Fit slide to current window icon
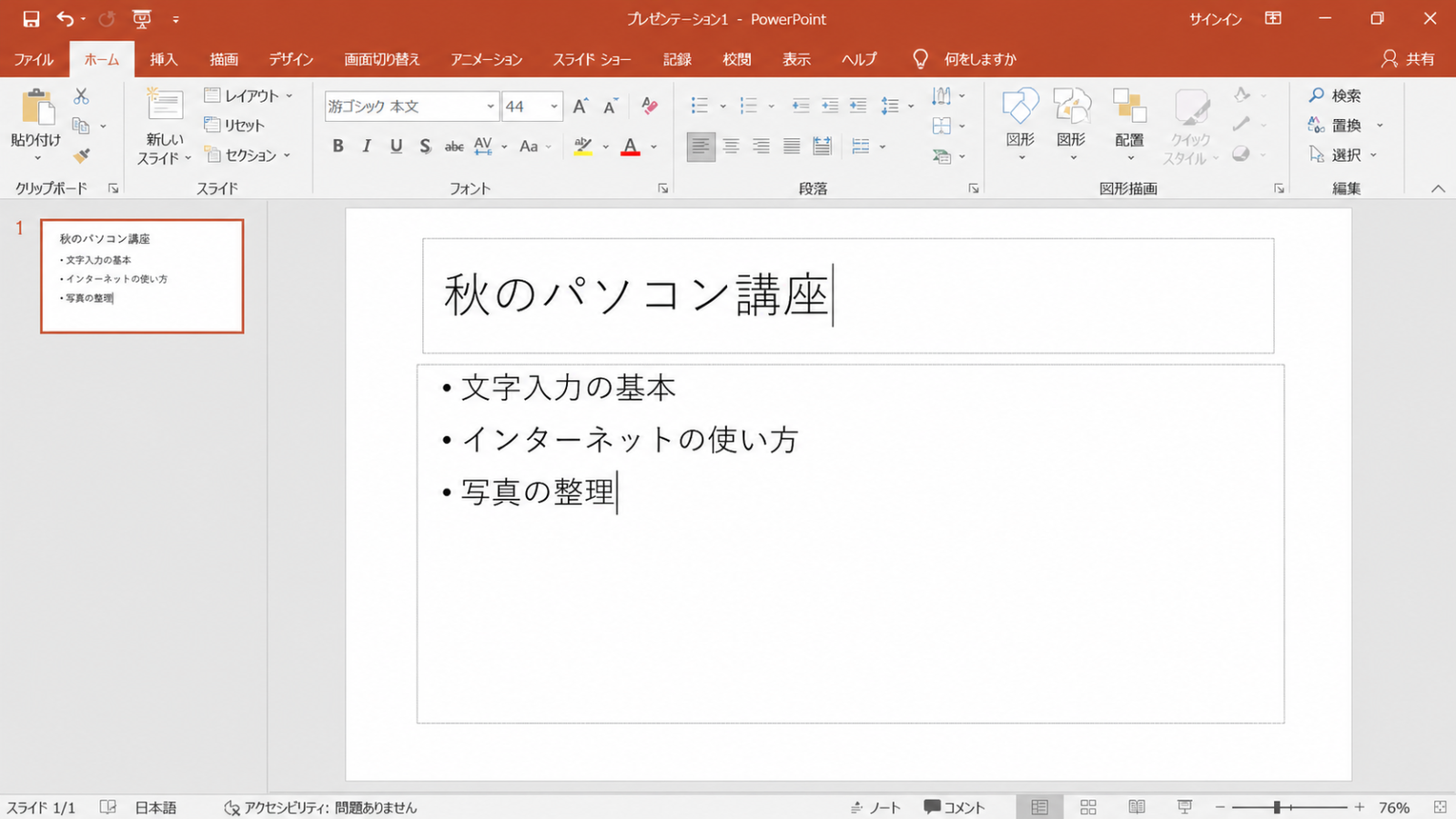This screenshot has width=1456, height=819. 1440,807
